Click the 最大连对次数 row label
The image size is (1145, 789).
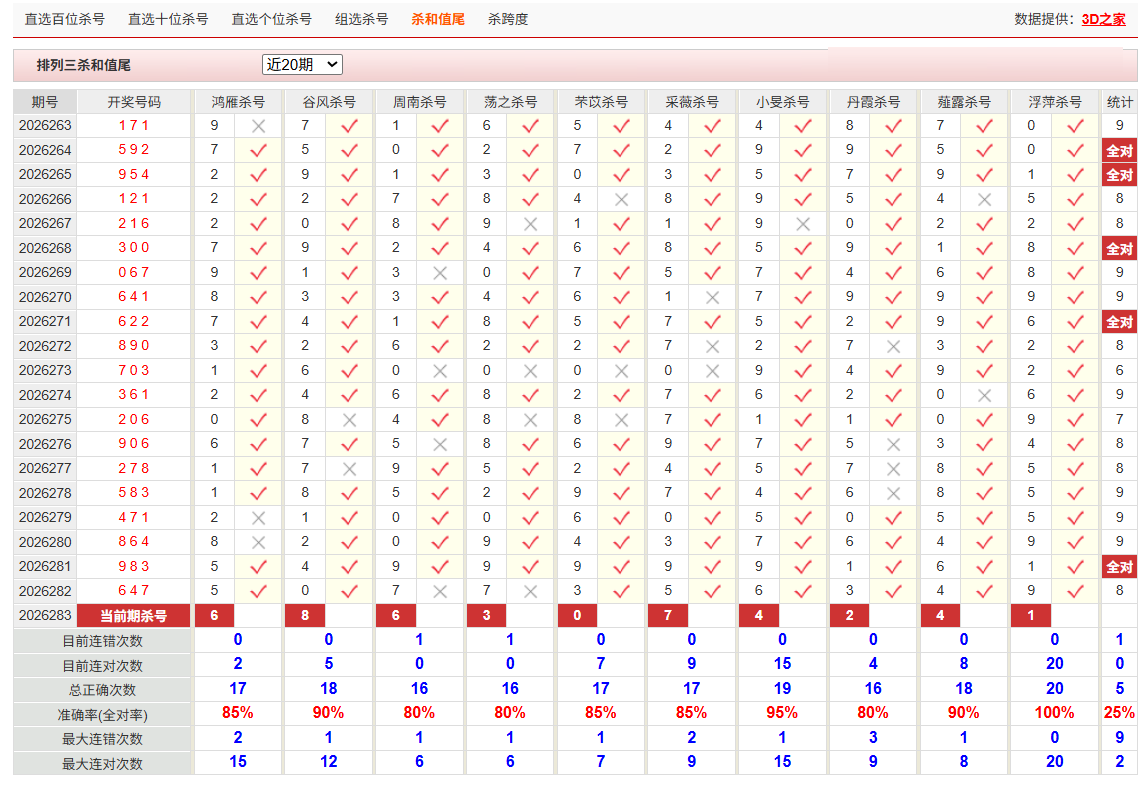102,763
